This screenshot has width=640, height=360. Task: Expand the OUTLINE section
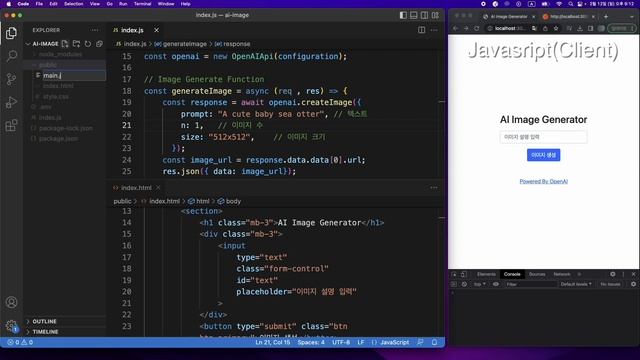pyautogui.click(x=44, y=322)
